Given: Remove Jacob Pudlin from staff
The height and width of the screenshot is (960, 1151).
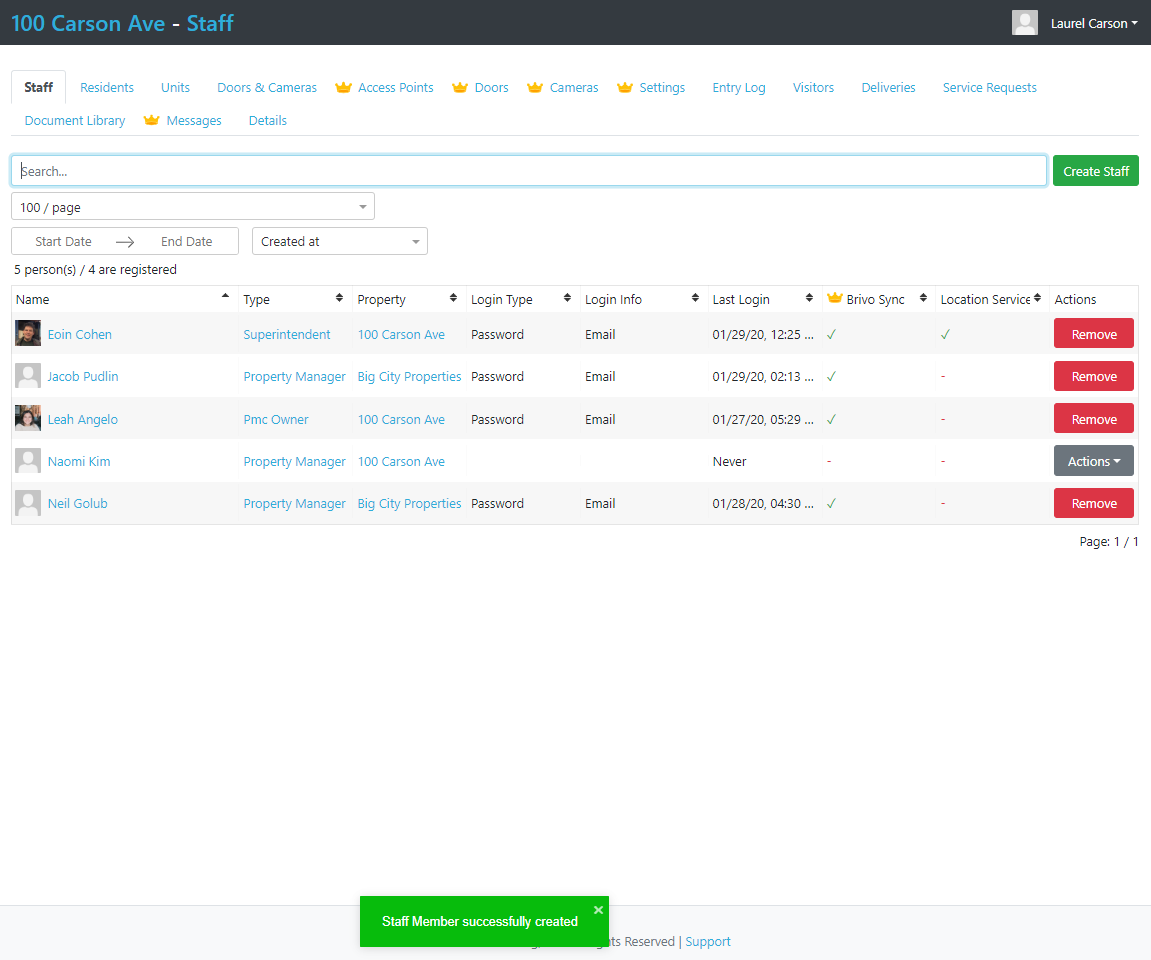Looking at the screenshot, I should coord(1093,377).
